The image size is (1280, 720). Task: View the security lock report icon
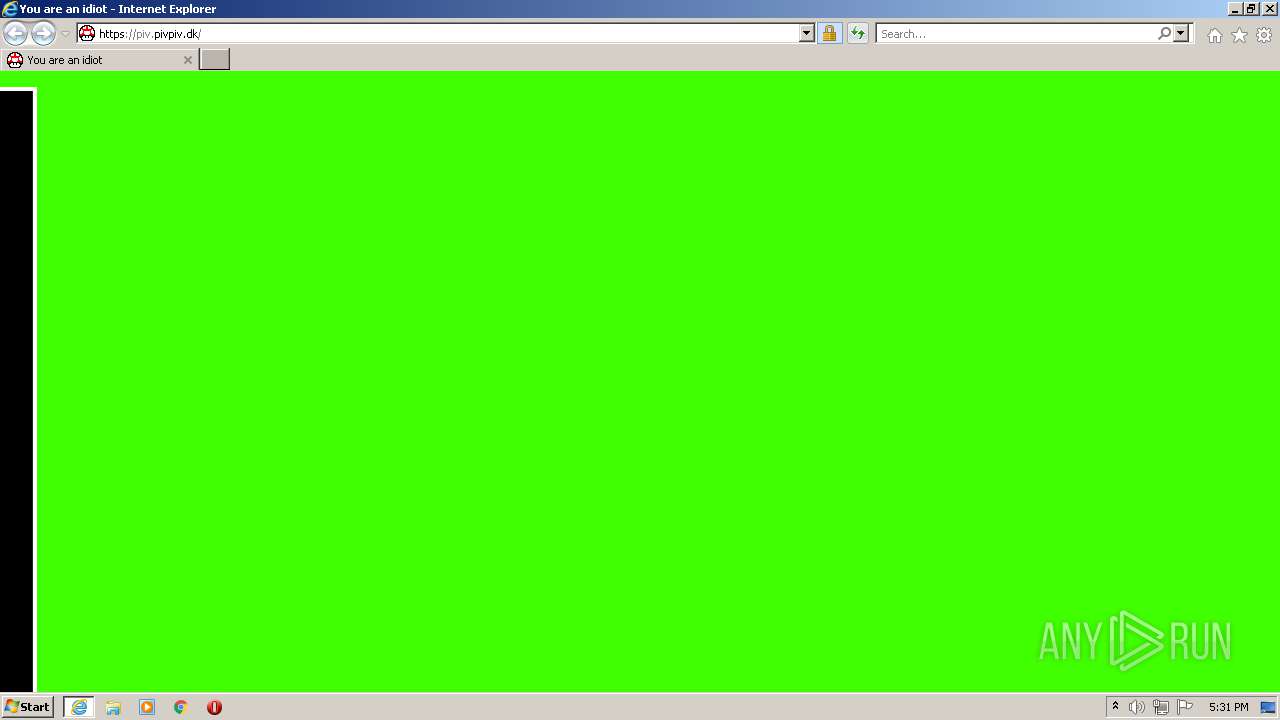pyautogui.click(x=829, y=33)
